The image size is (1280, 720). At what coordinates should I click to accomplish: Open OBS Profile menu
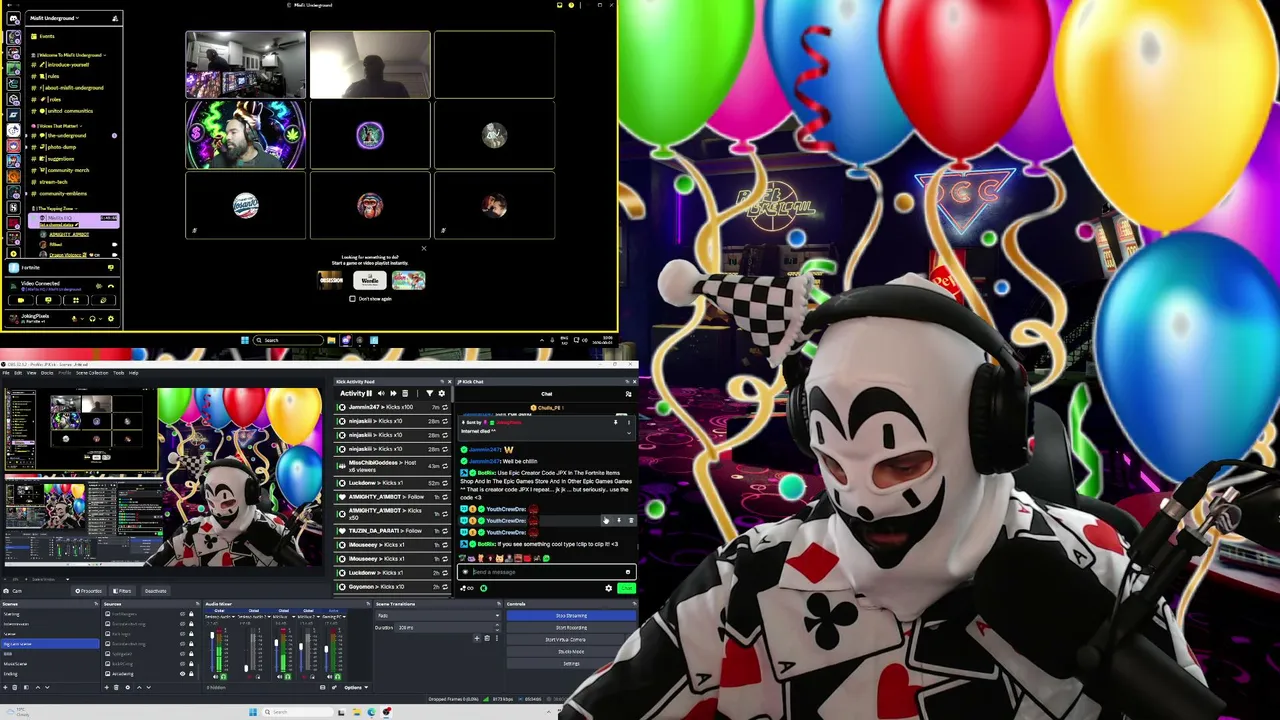65,373
